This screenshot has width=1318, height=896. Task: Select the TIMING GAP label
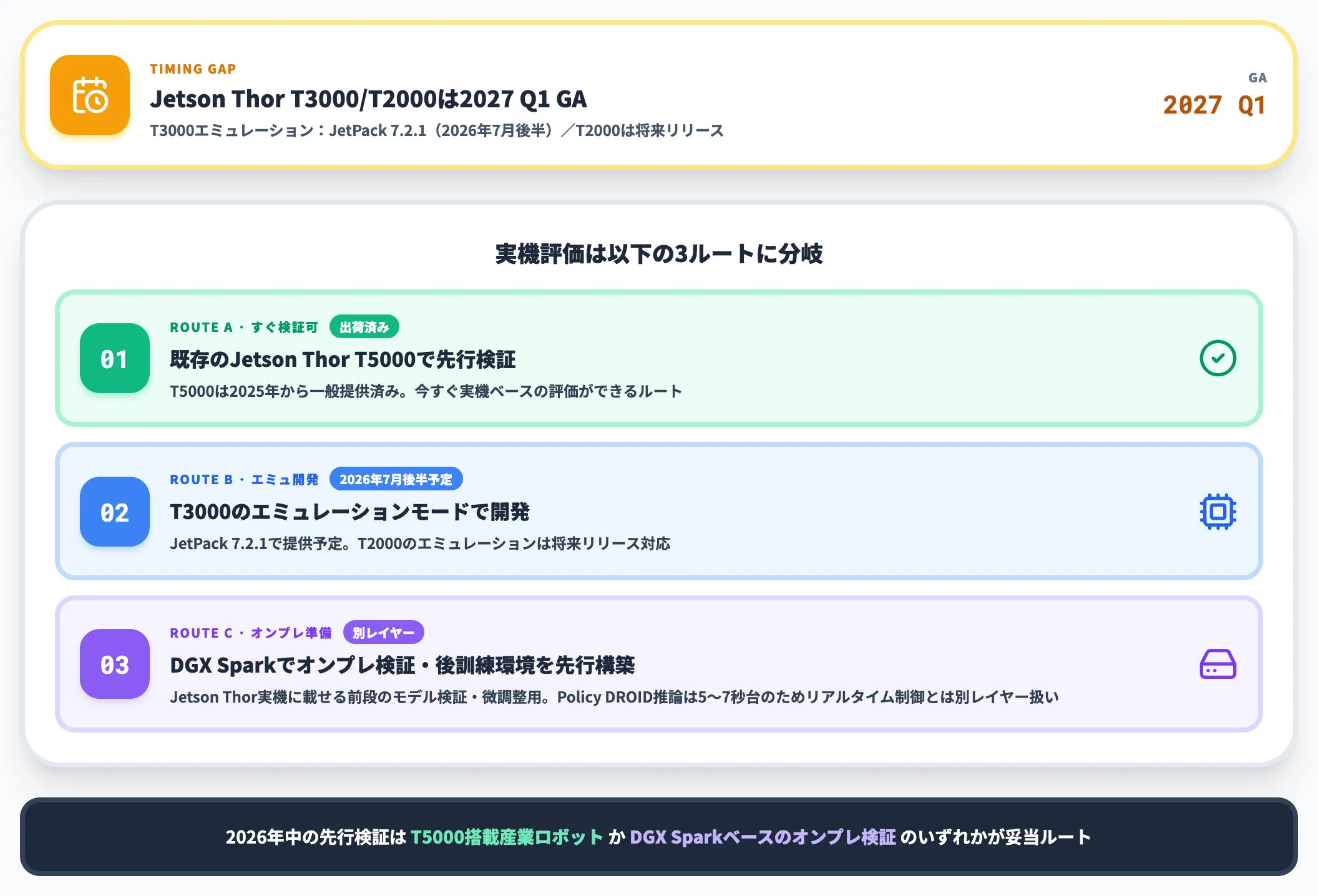(x=193, y=69)
